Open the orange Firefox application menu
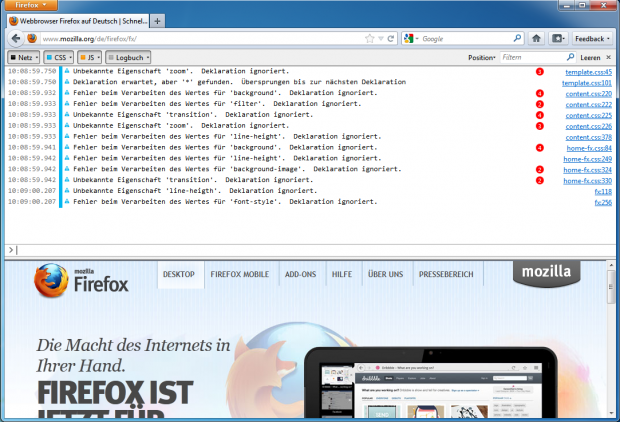 [x=31, y=5]
